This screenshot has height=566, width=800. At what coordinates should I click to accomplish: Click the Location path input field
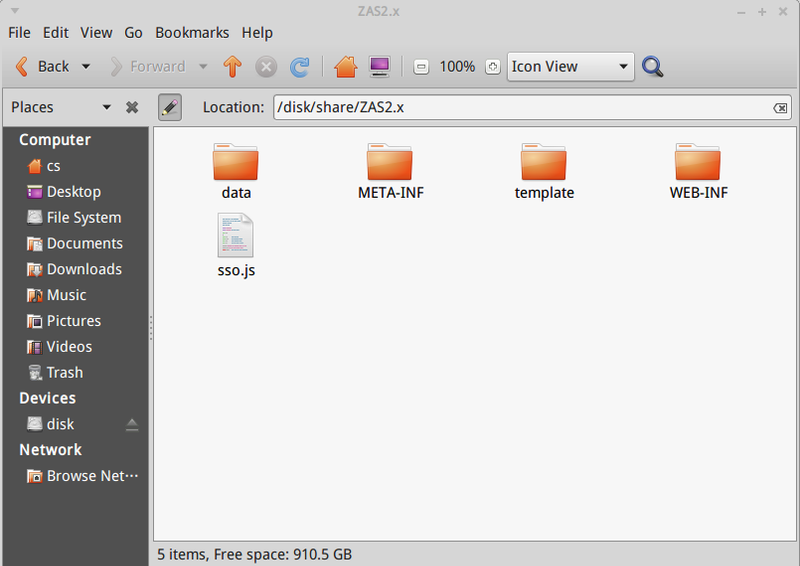click(520, 108)
